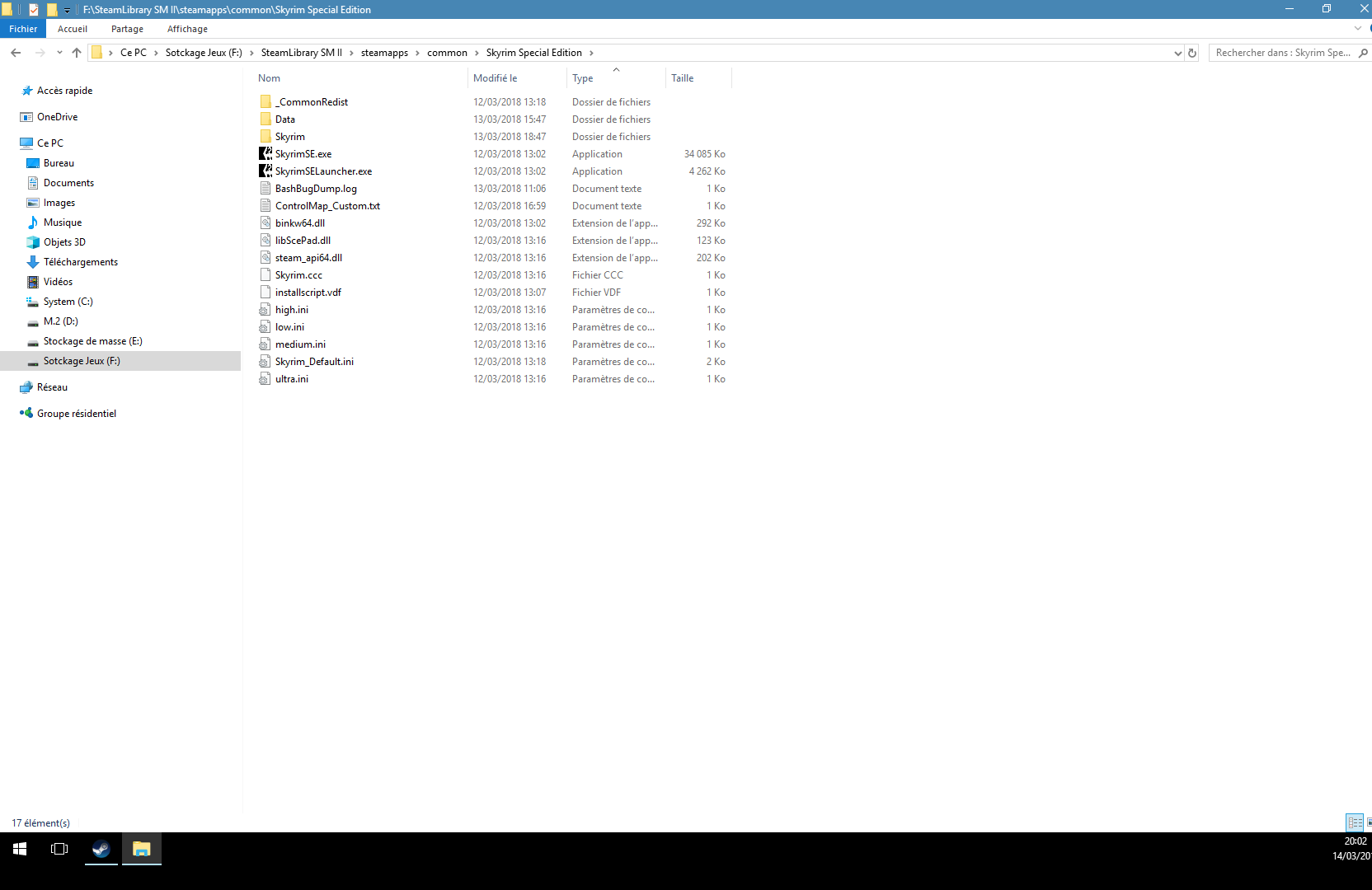Open Documents in sidebar
The image size is (1372, 890).
click(68, 183)
